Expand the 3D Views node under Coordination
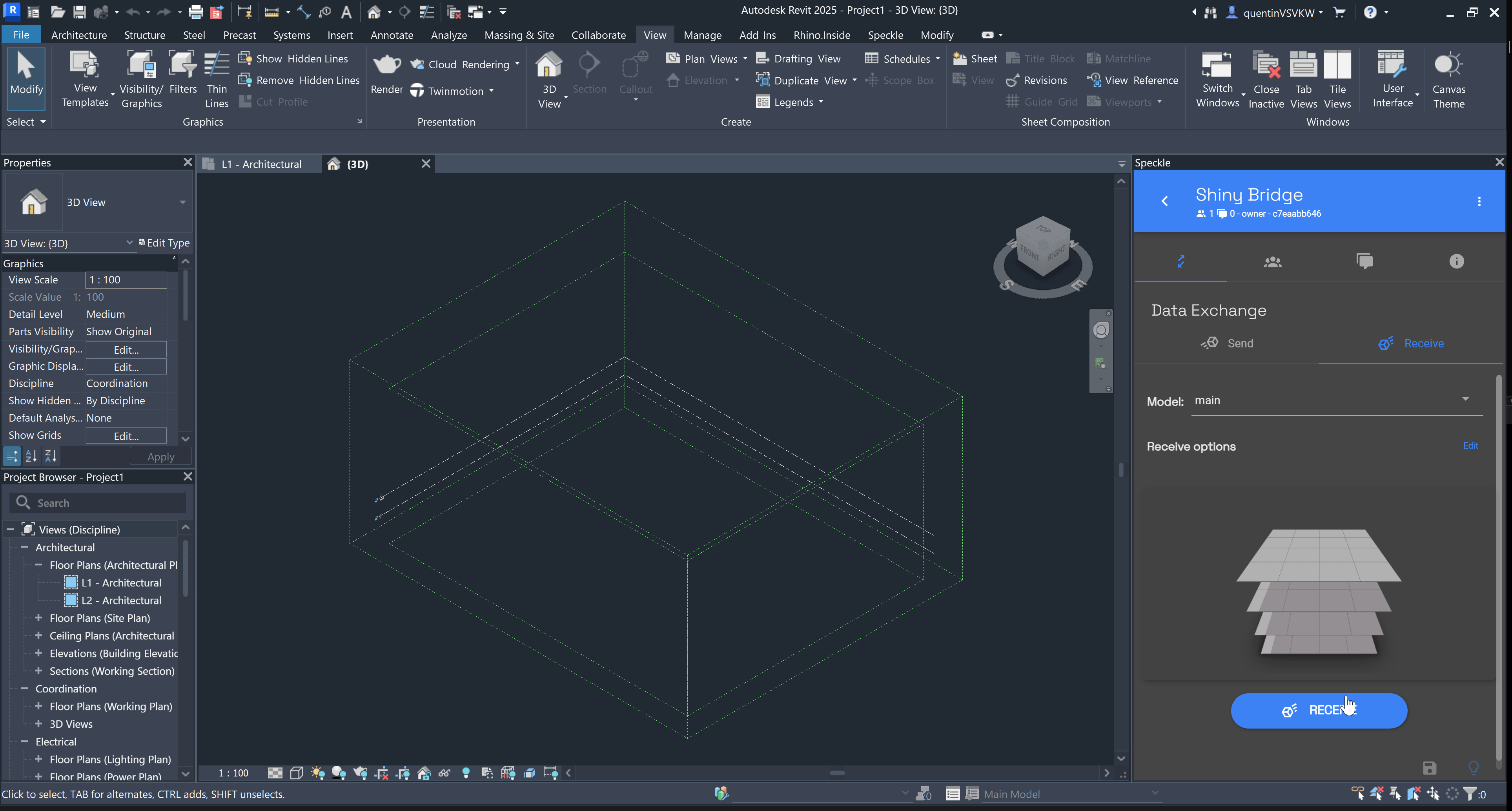1512x811 pixels. 39,724
